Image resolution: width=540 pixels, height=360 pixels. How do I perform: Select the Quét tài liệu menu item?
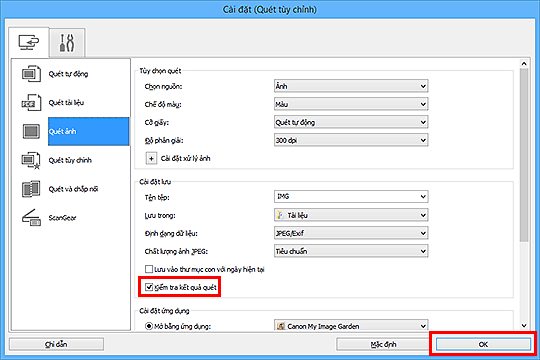point(66,103)
